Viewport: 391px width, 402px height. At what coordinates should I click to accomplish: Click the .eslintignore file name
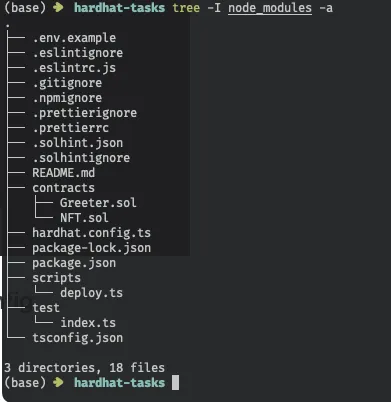coord(78,53)
